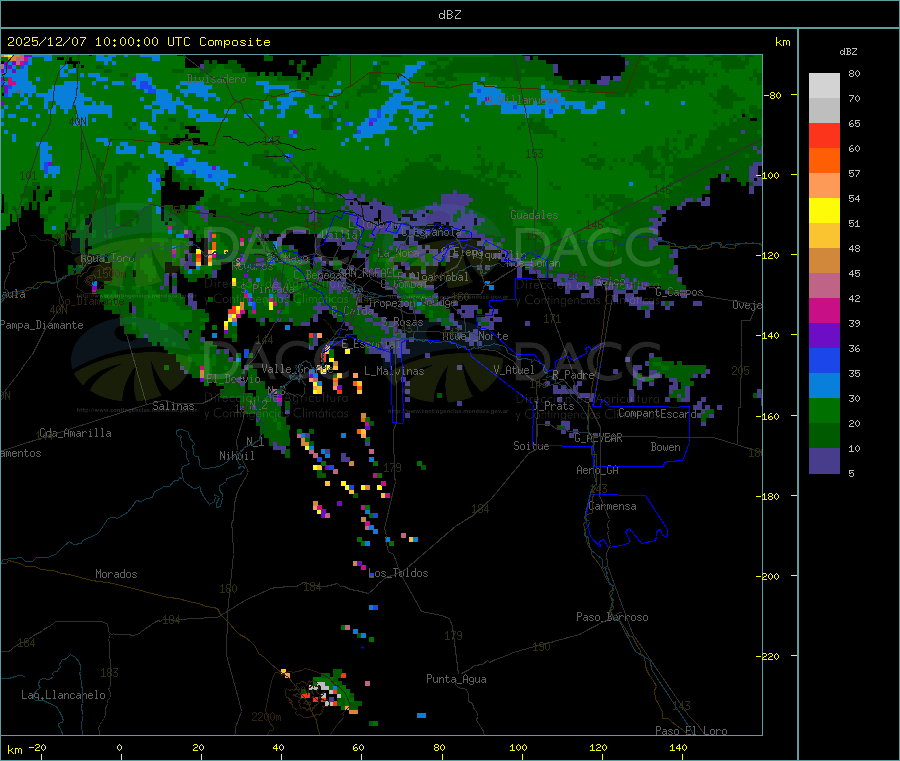Click the bright green 20-30 dBZ swatch

[824, 410]
